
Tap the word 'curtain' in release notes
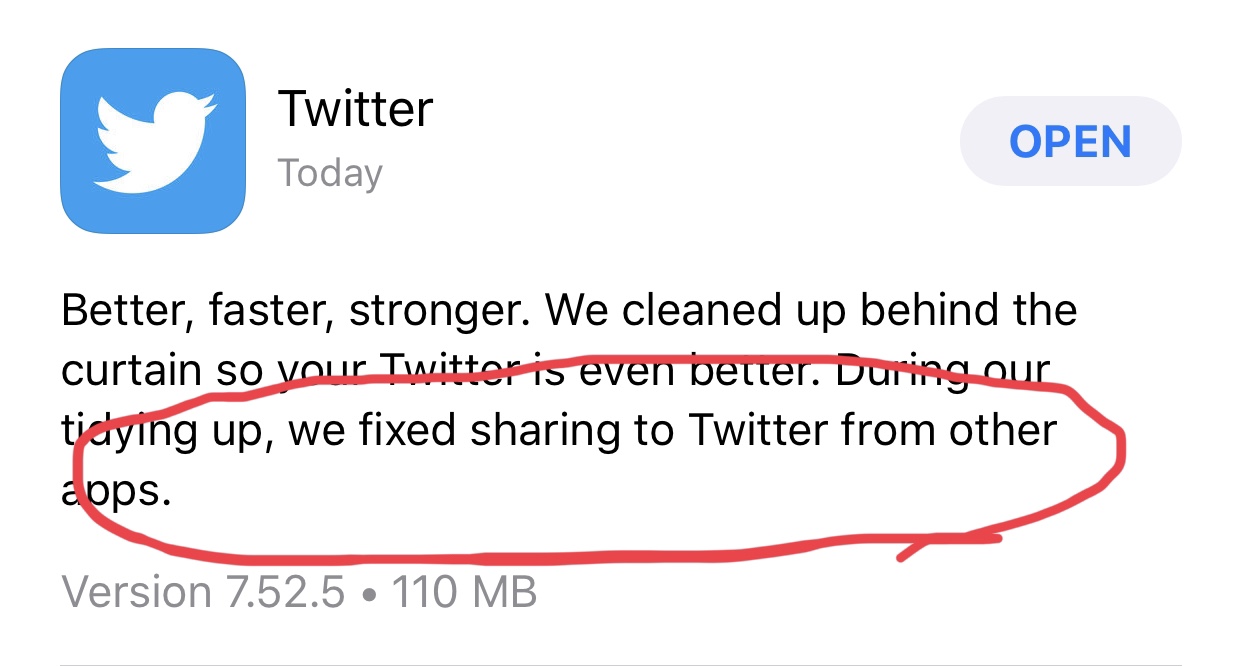(x=131, y=371)
